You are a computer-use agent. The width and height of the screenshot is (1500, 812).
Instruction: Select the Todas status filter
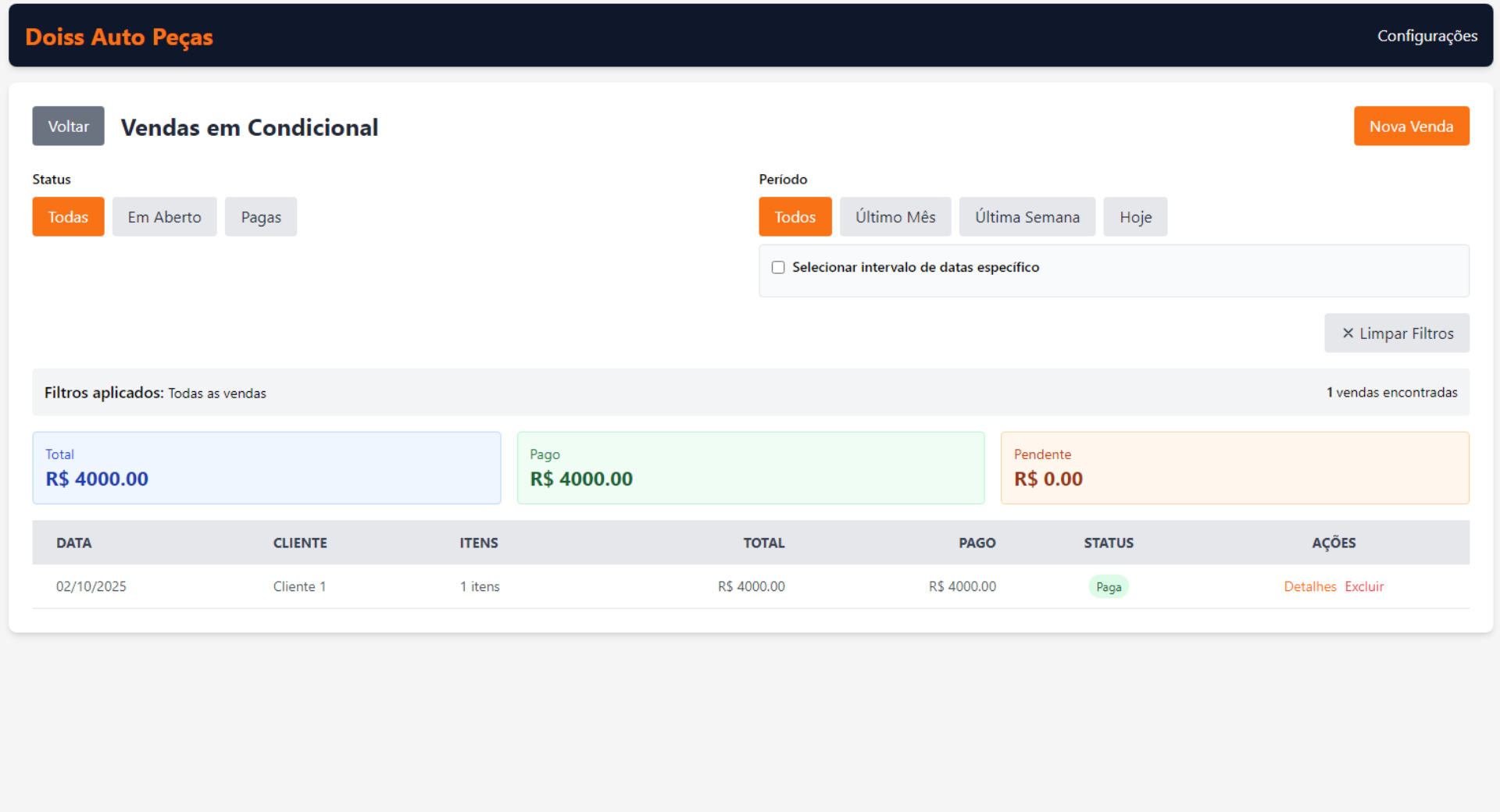tap(68, 217)
